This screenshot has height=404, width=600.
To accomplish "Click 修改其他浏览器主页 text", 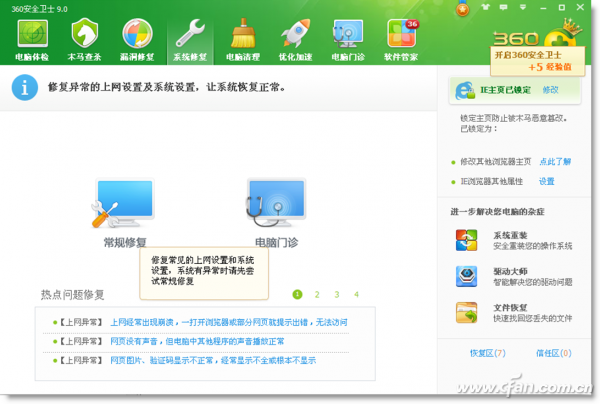I will click(496, 161).
